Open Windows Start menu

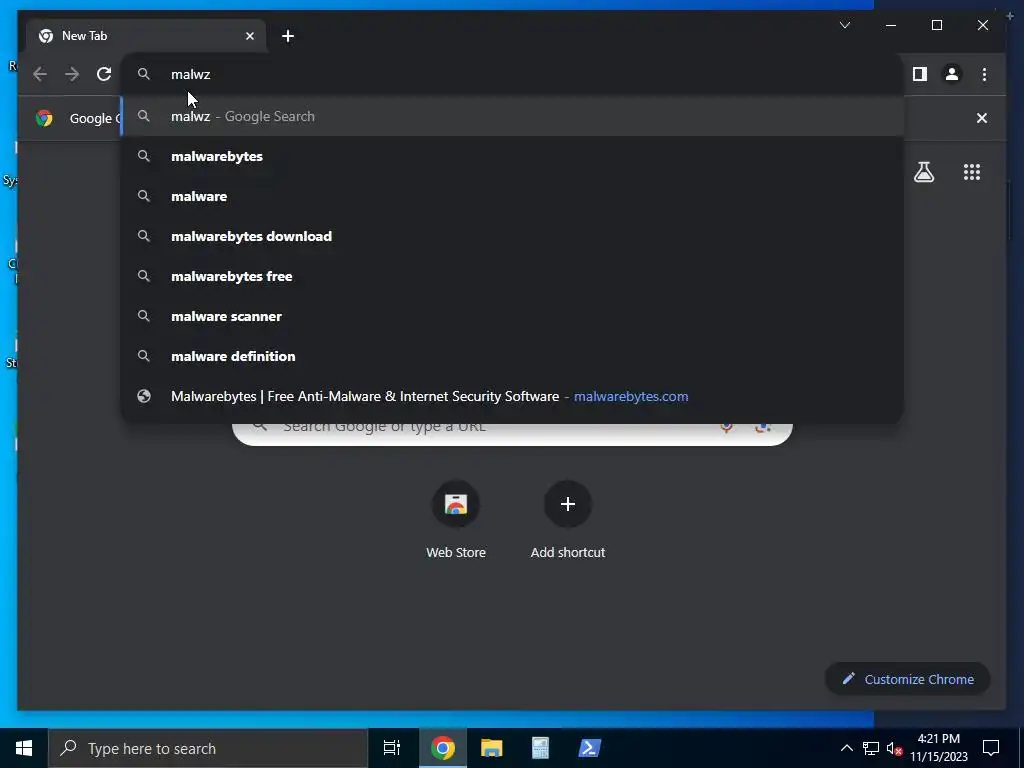click(x=24, y=748)
